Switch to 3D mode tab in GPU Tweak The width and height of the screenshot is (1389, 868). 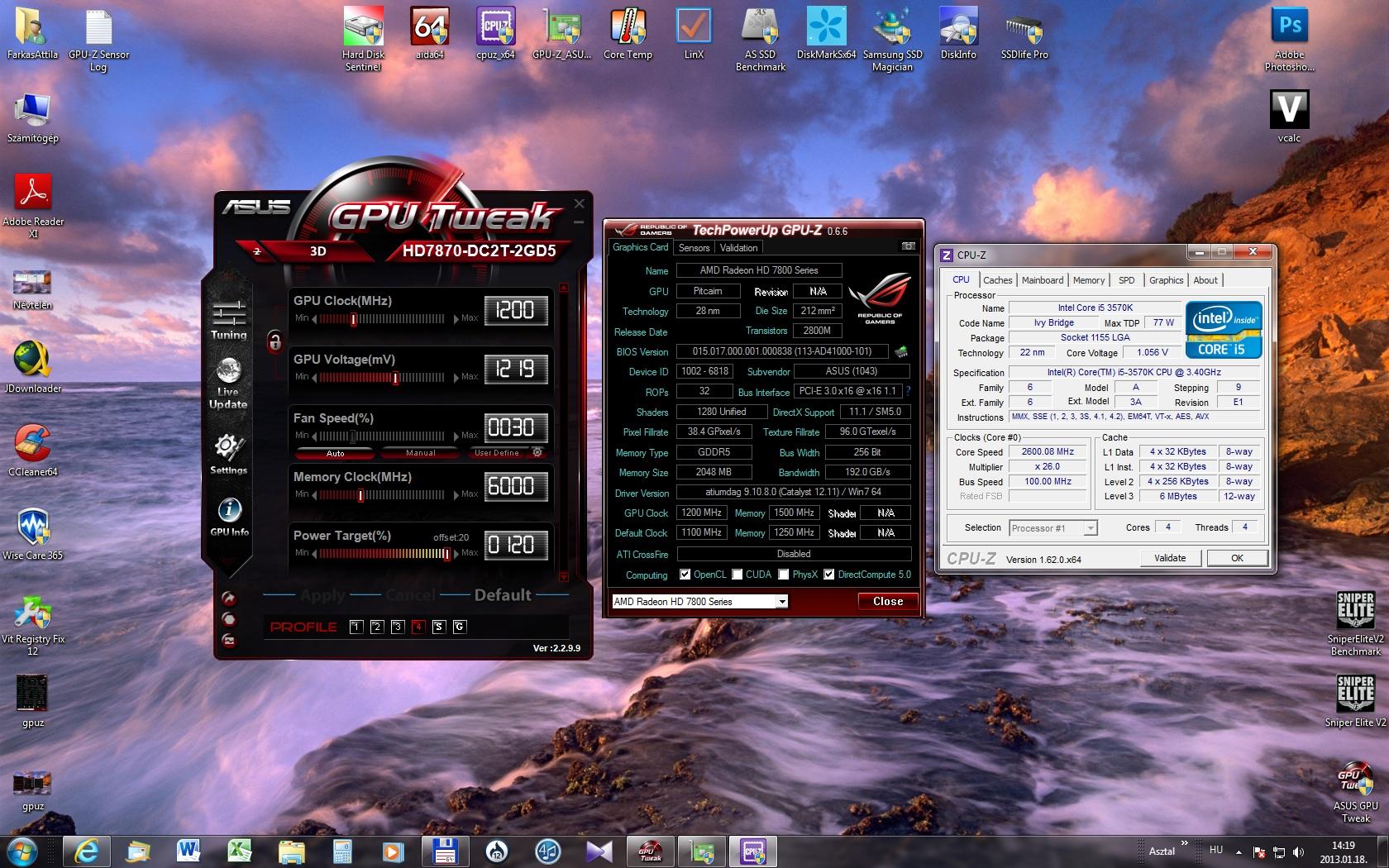pos(317,251)
